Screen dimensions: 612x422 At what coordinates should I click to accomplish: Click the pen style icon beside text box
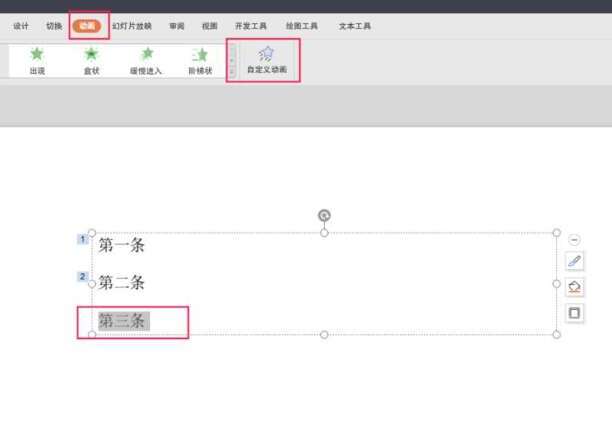pos(574,261)
